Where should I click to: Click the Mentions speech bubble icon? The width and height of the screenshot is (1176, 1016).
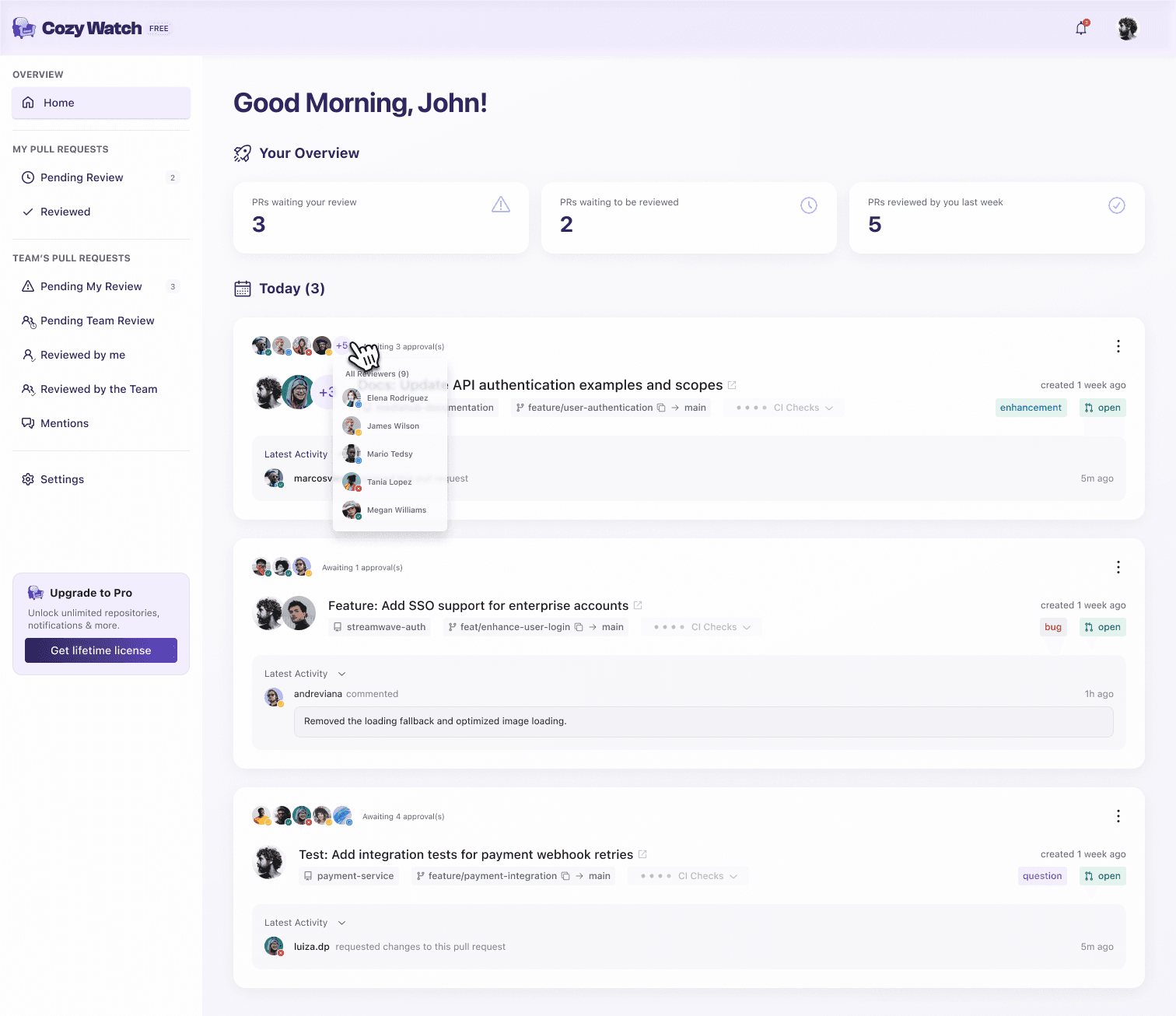28,423
